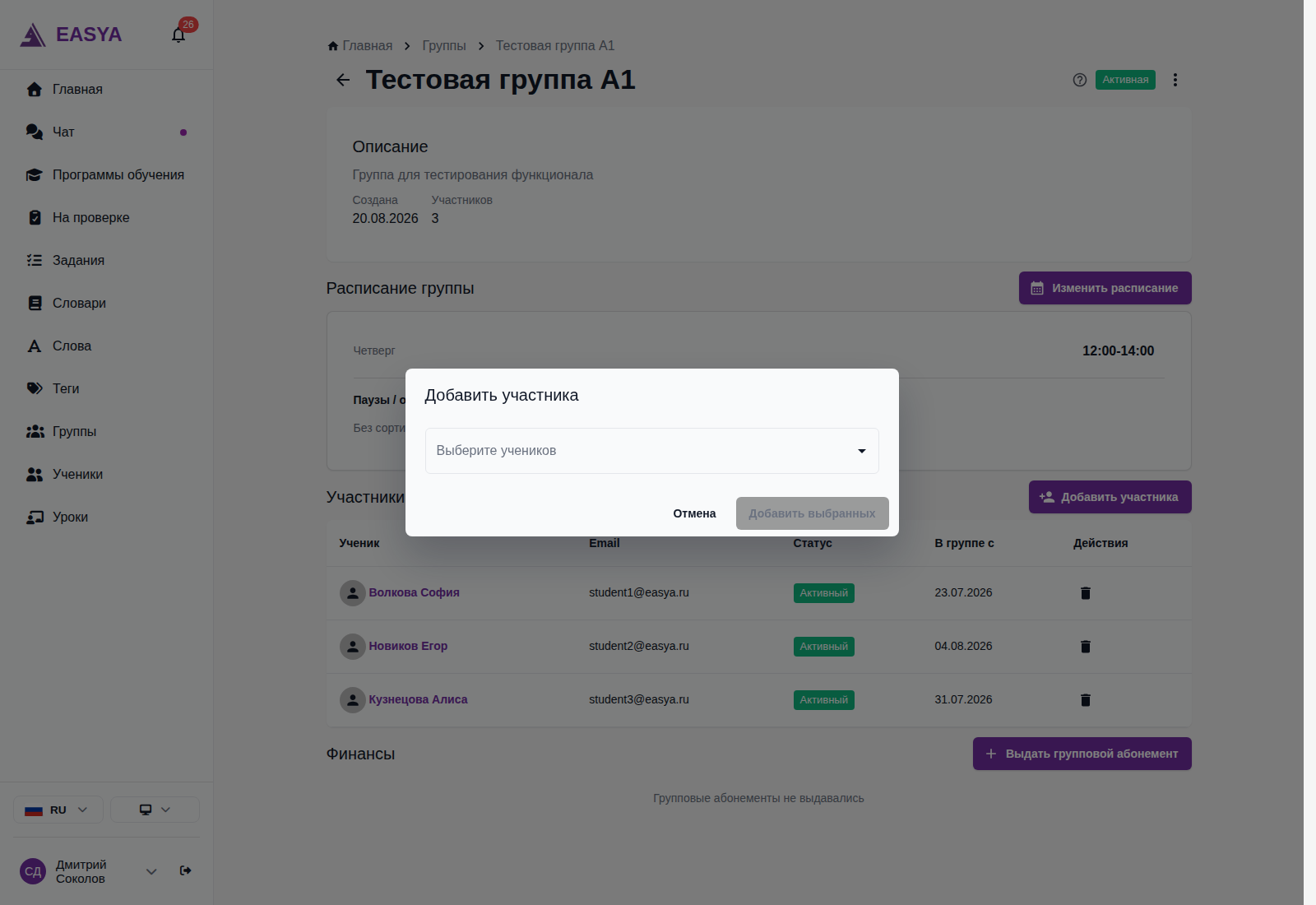Screen dimensions: 1316x905
Task: Open Волкова София profile link
Action: (x=414, y=592)
